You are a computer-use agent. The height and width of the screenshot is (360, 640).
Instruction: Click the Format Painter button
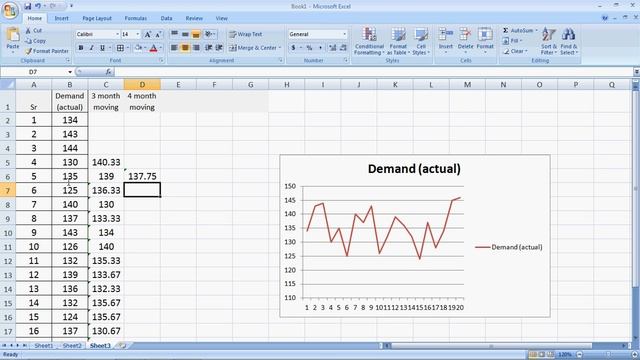click(47, 51)
